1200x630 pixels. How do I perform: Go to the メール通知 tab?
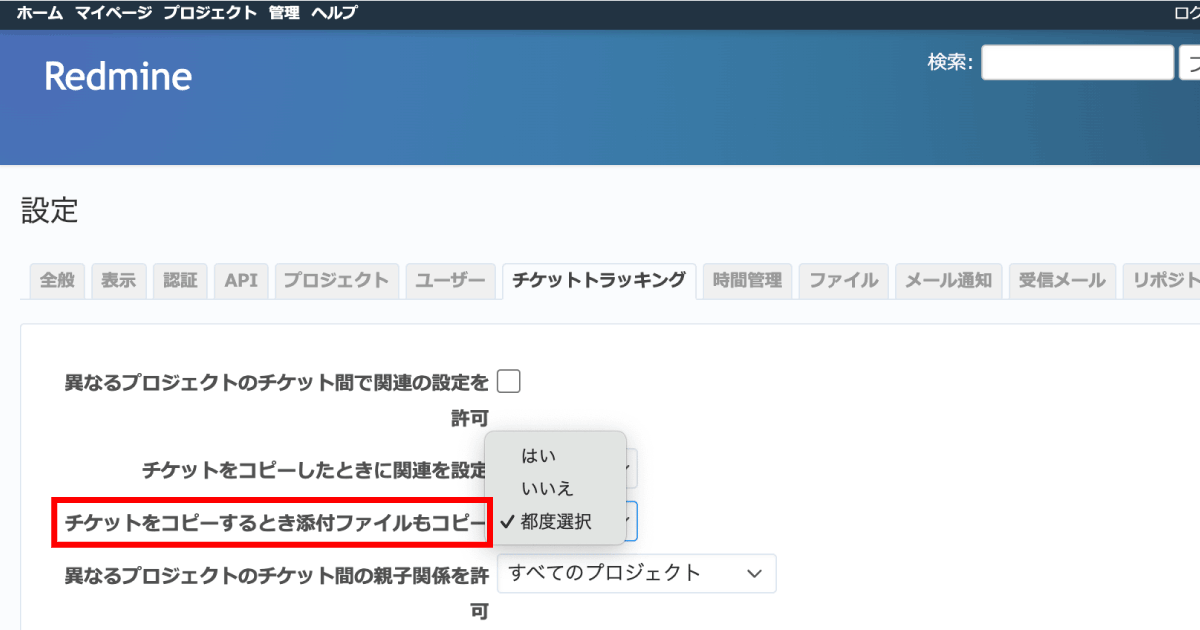(948, 281)
